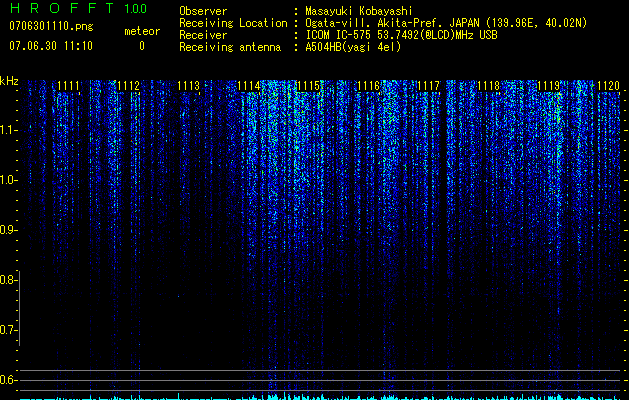The height and width of the screenshot is (400, 629).
Task: Click time marker 1115
Action: click(x=308, y=86)
